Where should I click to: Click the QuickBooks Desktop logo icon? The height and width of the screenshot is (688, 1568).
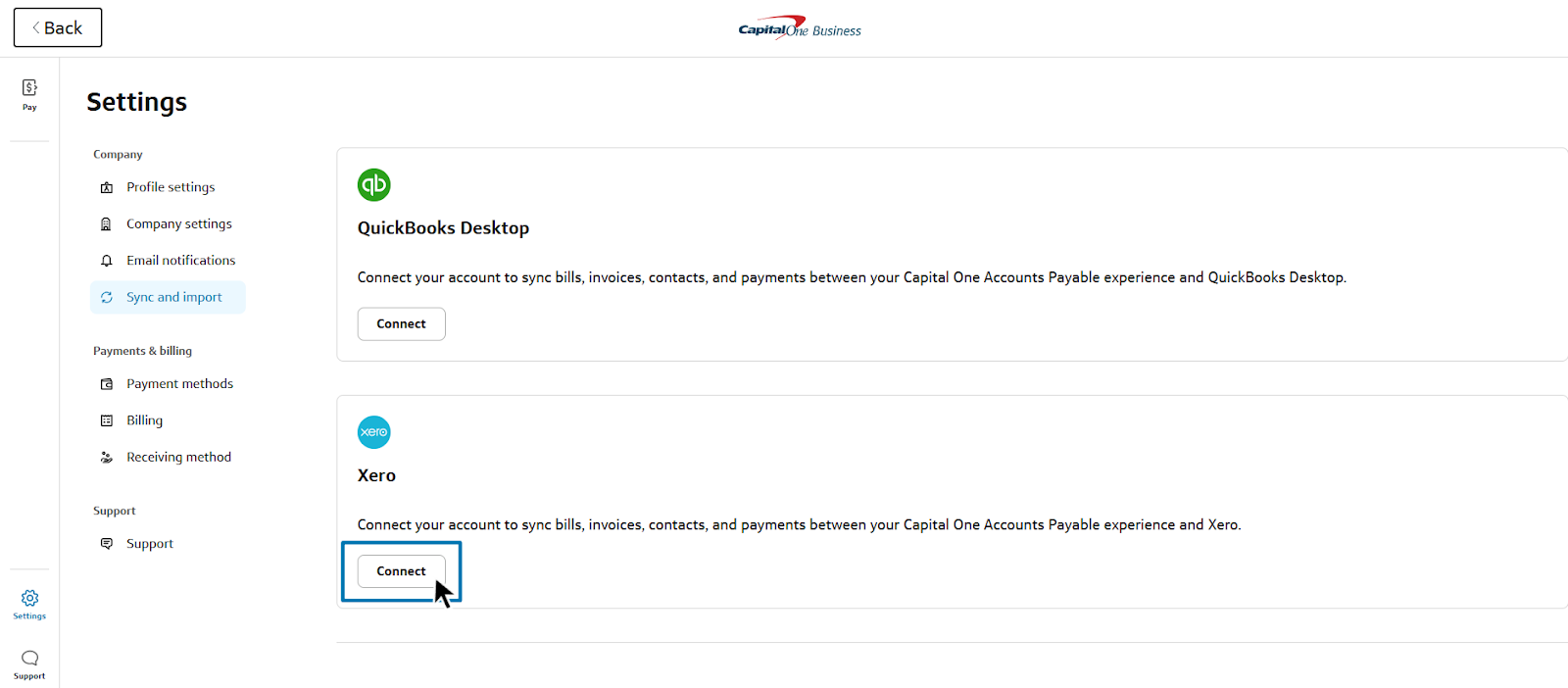pyautogui.click(x=373, y=184)
